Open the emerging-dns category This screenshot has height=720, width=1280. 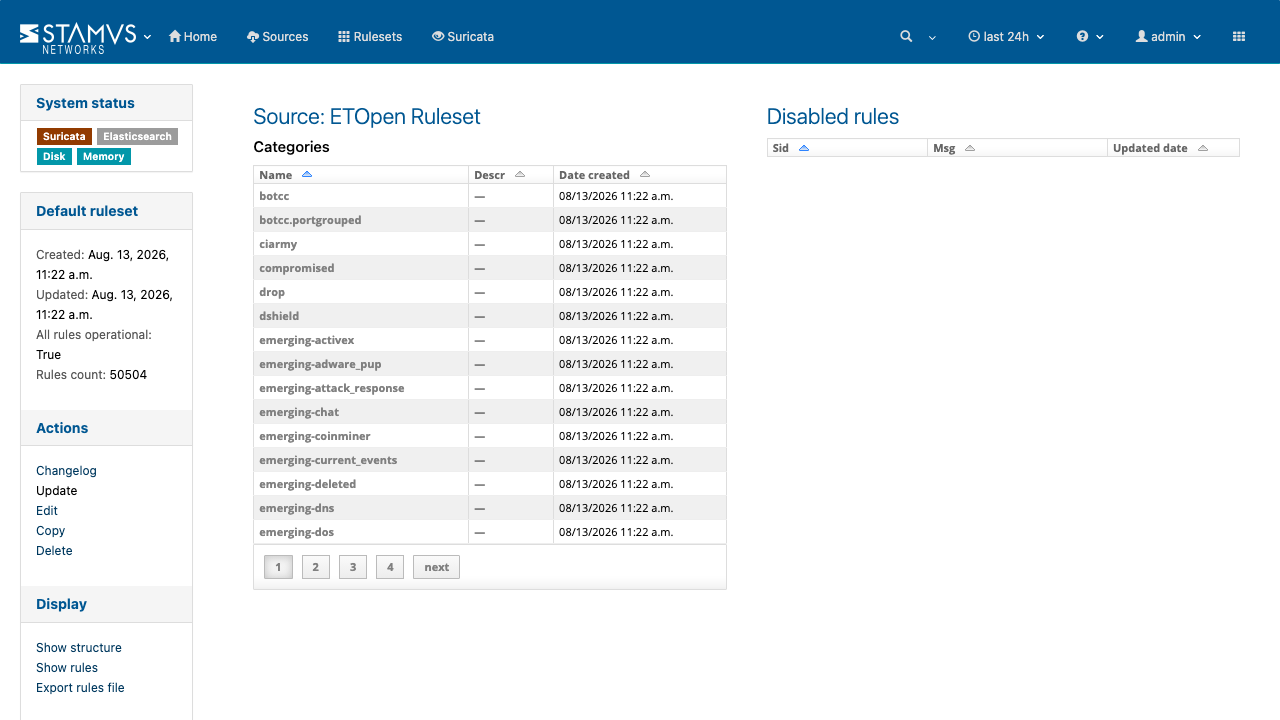(297, 508)
